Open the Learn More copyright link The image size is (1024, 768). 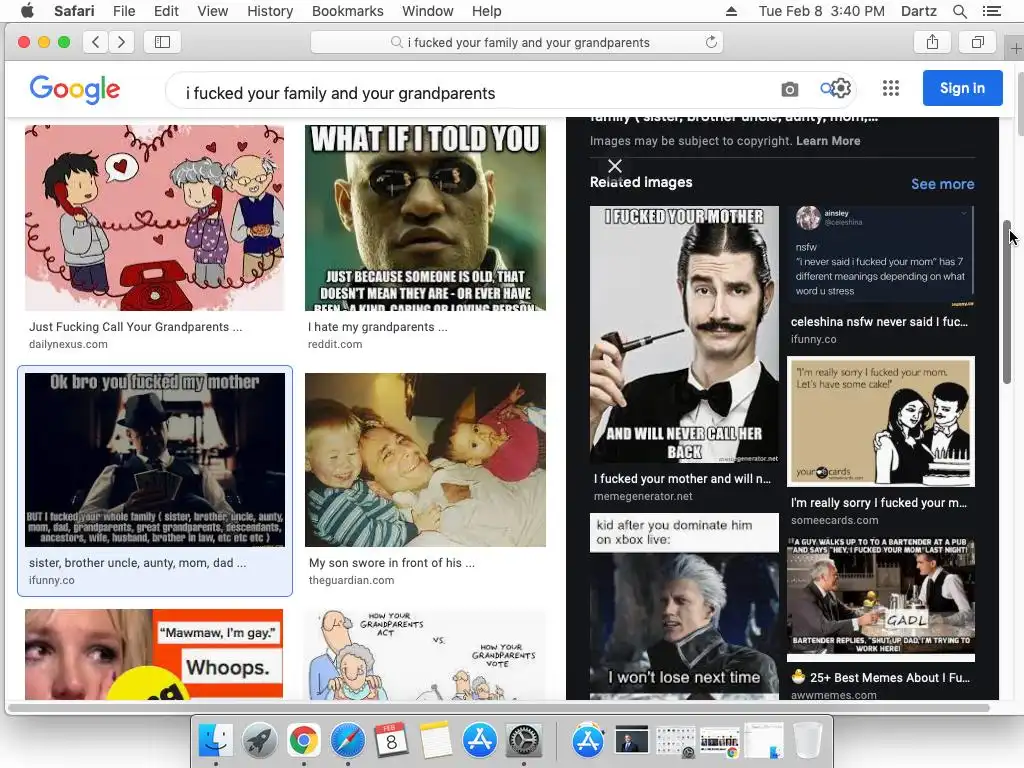(828, 140)
